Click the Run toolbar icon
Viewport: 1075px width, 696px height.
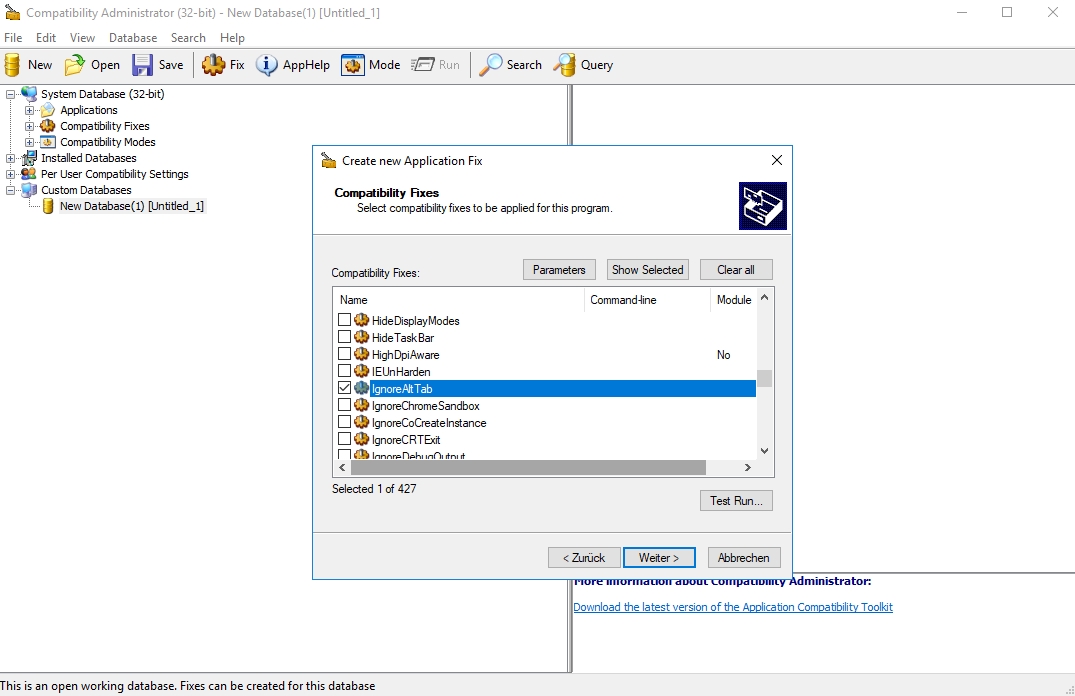click(x=422, y=65)
